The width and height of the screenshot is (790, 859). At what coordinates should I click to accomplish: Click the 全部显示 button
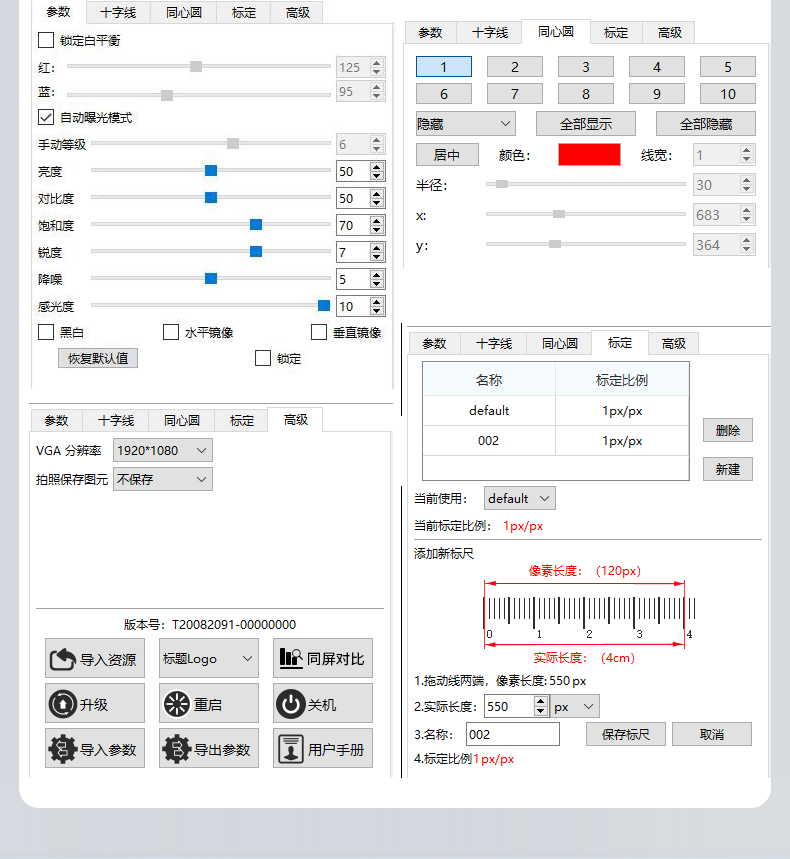586,124
